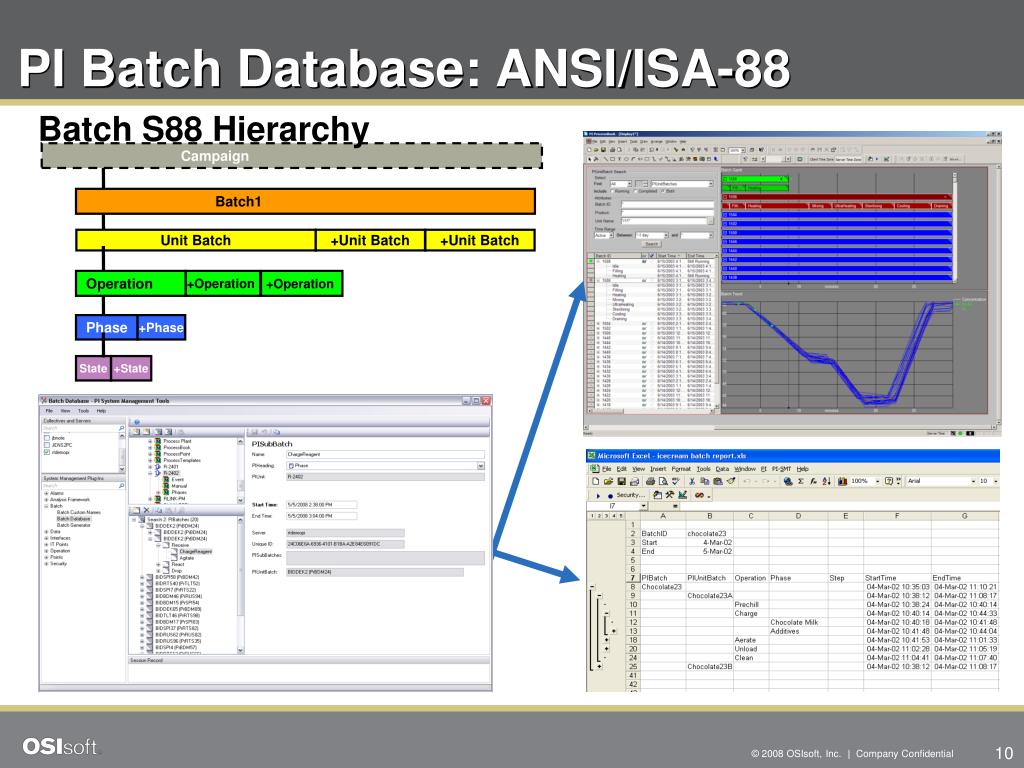Viewport: 1024px width, 768px height.
Task: Open the PI-SMT menu in Excel
Action: pos(782,469)
